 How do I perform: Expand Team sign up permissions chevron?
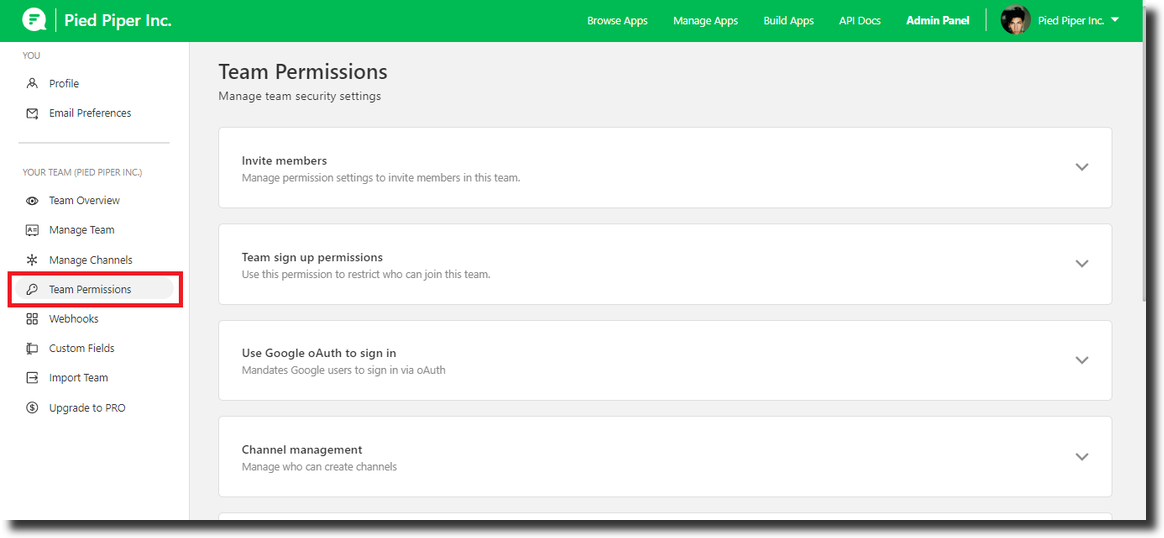click(x=1082, y=263)
